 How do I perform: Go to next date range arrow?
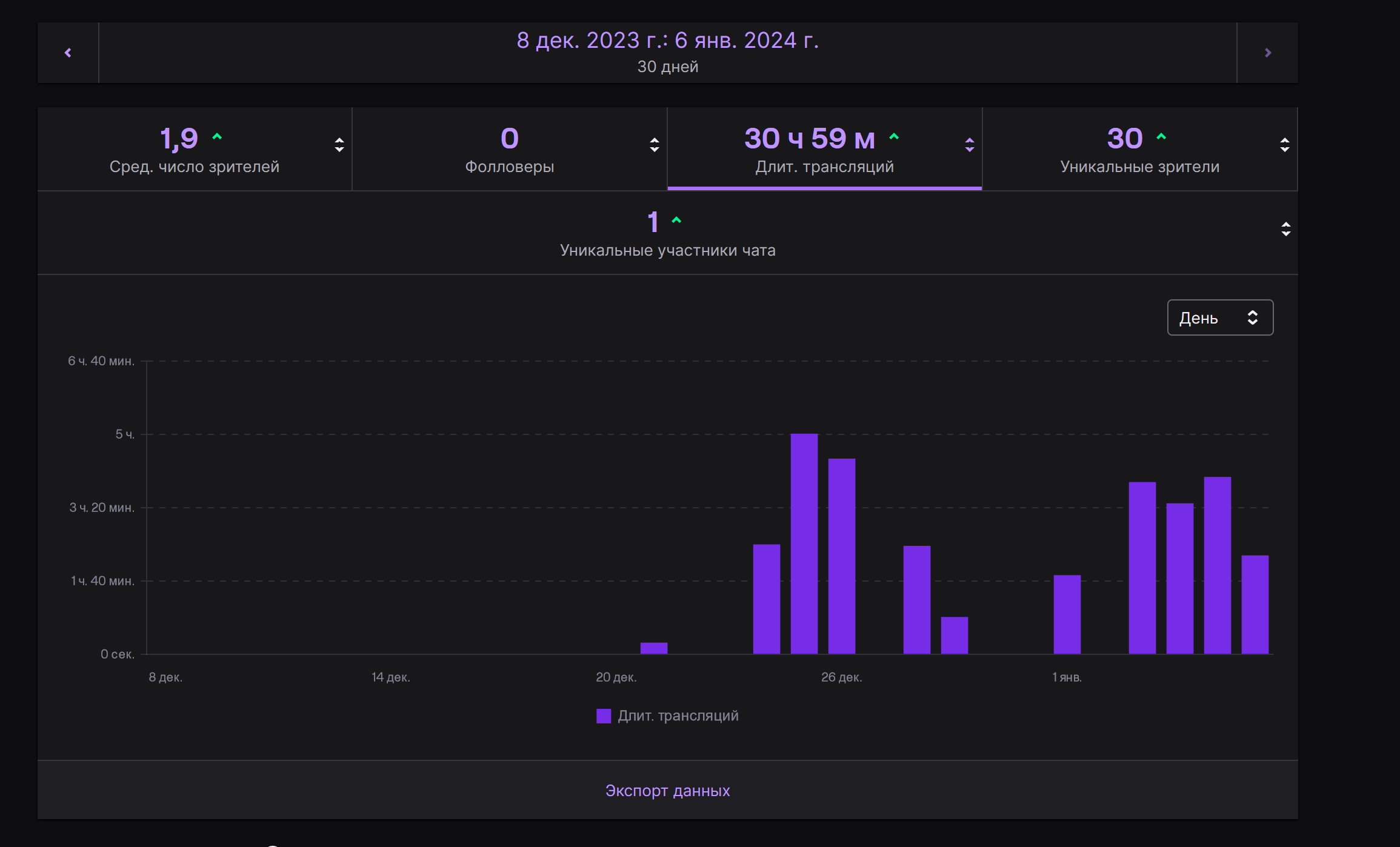coord(1267,53)
